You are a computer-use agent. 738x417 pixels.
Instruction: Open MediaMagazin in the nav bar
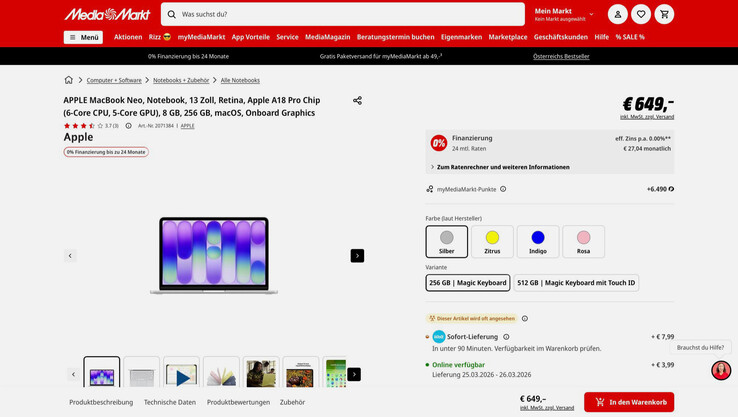pos(328,37)
